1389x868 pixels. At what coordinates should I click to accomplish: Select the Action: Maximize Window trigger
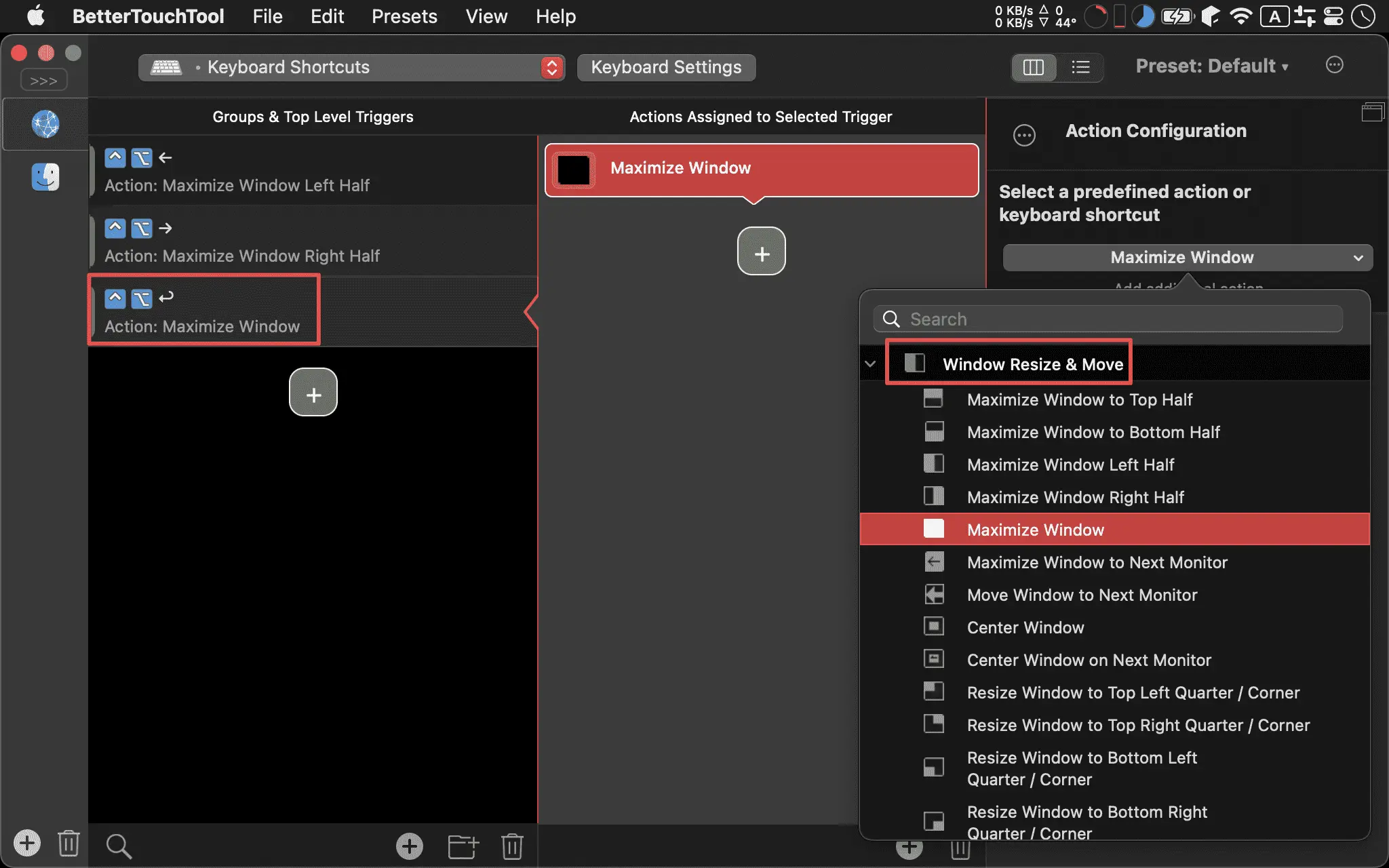(313, 312)
